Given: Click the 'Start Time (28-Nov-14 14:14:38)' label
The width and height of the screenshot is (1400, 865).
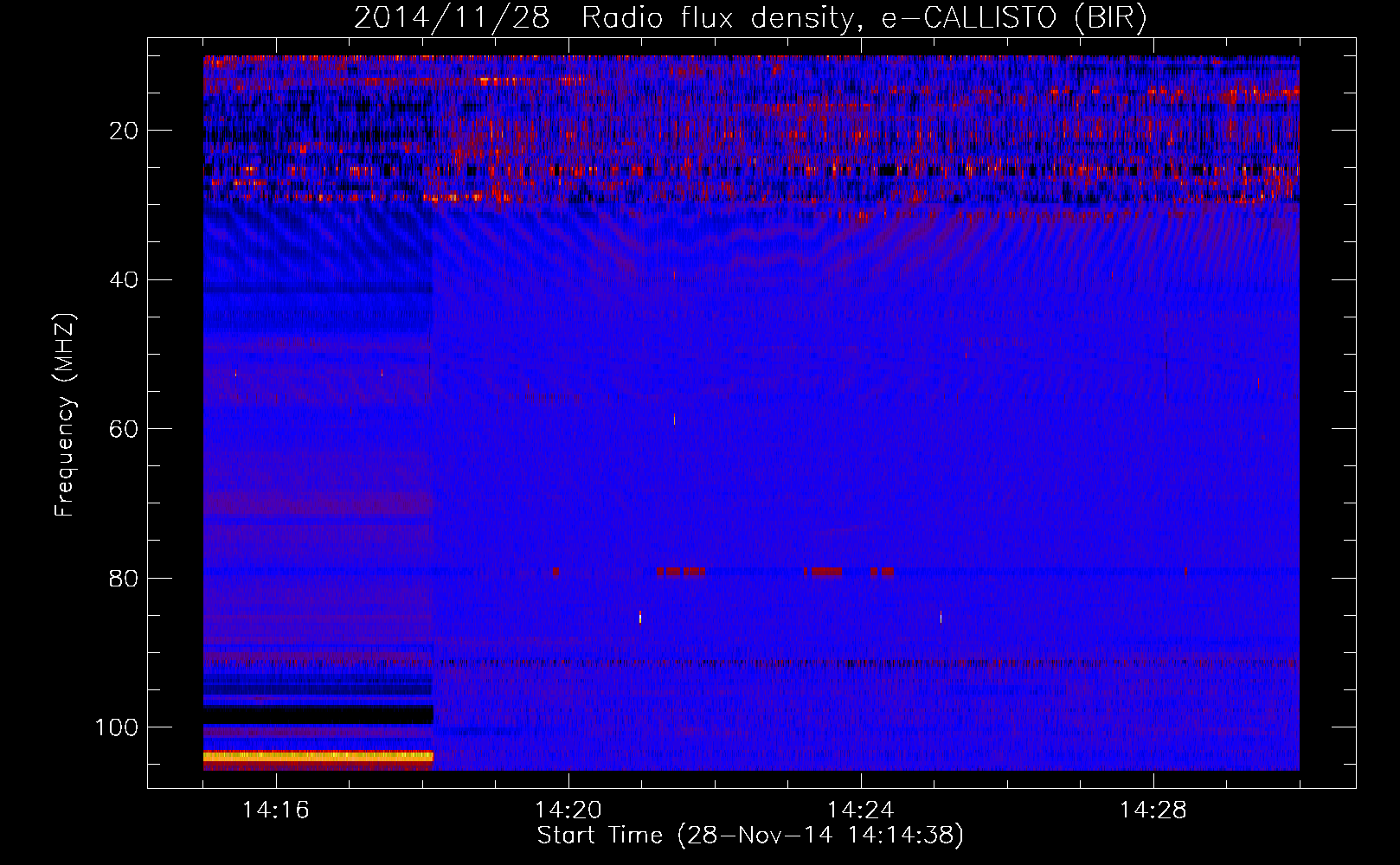Looking at the screenshot, I should [x=750, y=836].
